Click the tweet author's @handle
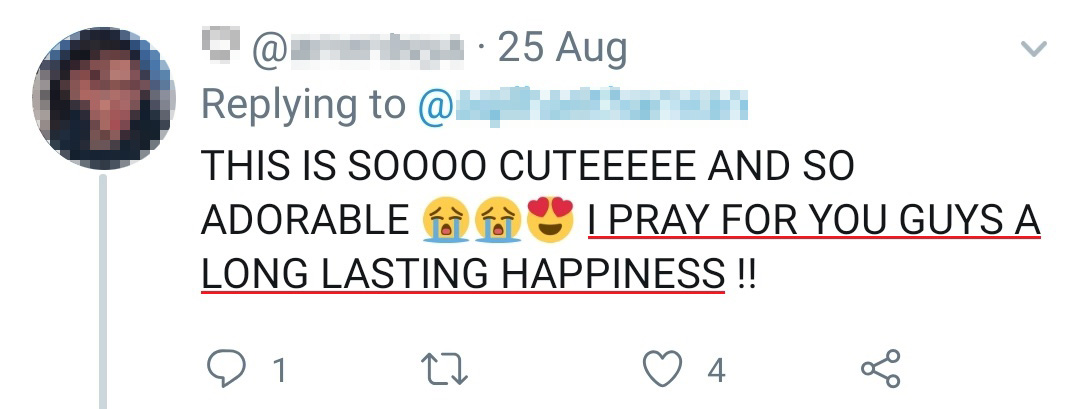1080x409 pixels. [x=362, y=49]
